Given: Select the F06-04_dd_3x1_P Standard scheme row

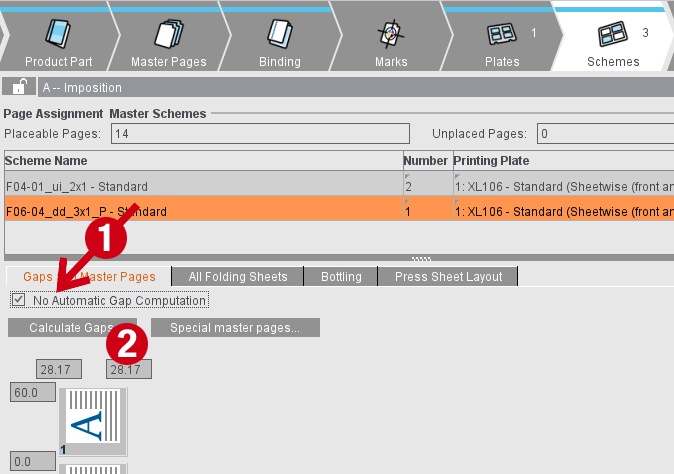Looking at the screenshot, I should 200,211.
